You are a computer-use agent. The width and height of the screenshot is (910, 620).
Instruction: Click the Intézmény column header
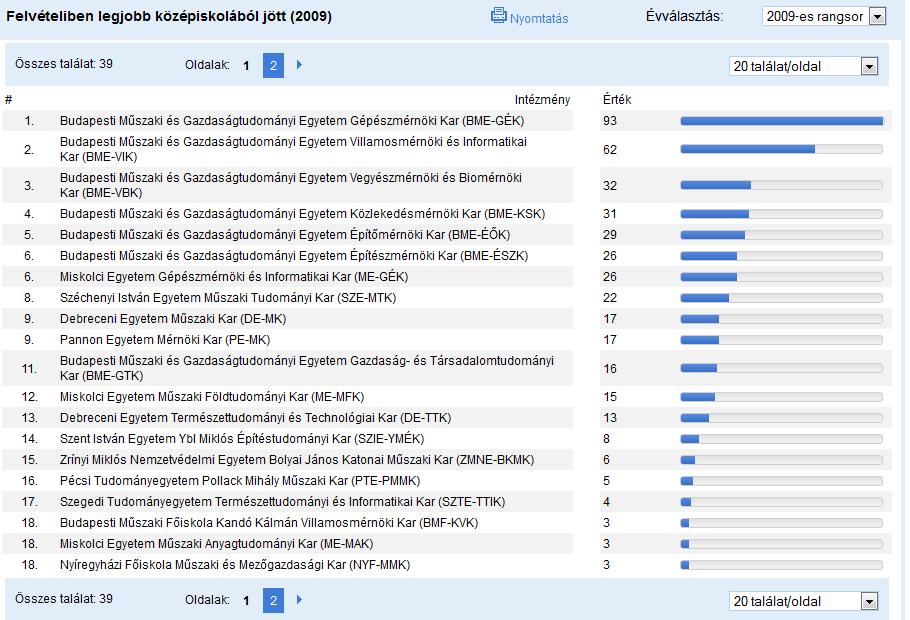tap(542, 100)
